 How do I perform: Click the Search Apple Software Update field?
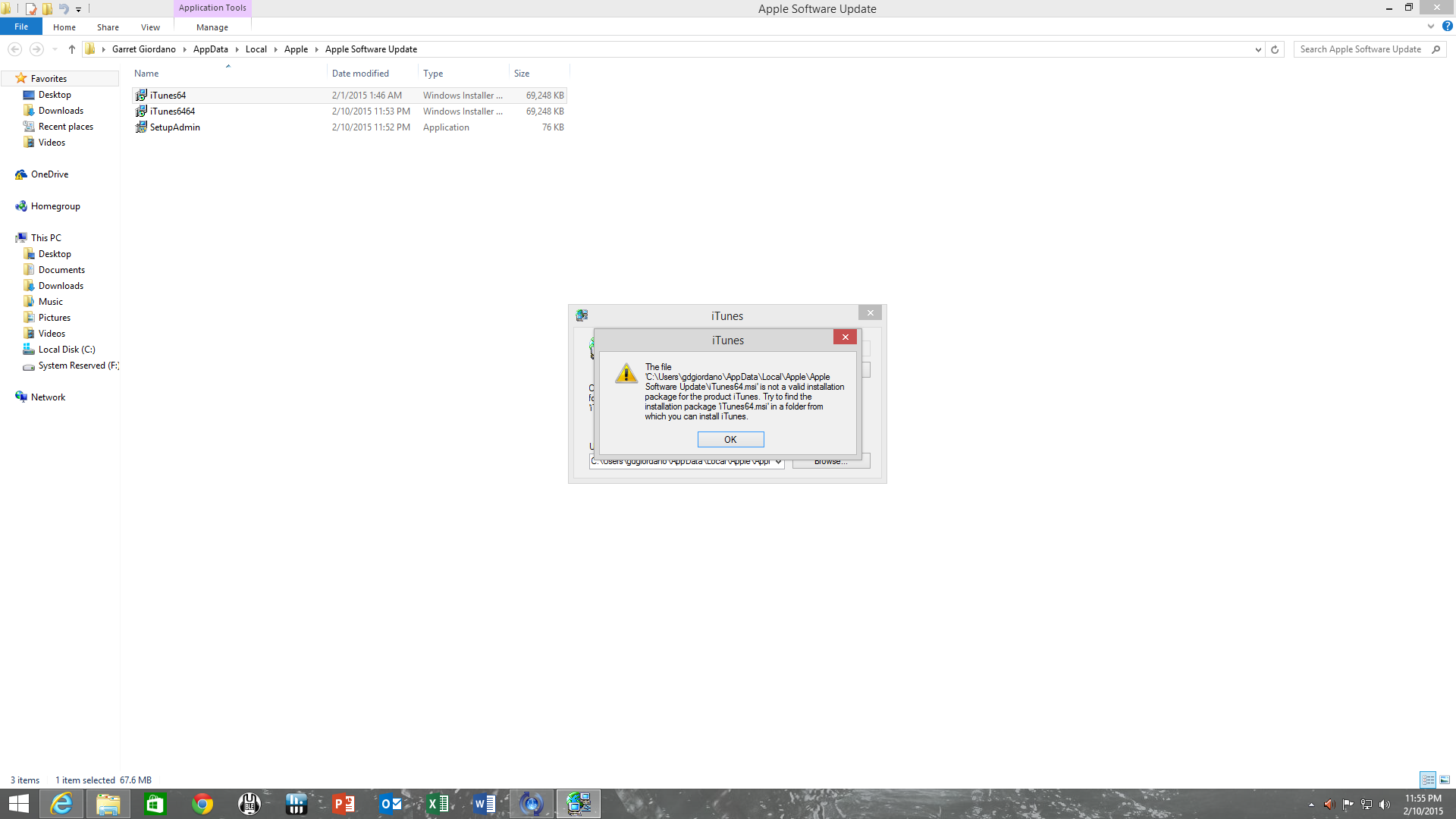click(1361, 49)
